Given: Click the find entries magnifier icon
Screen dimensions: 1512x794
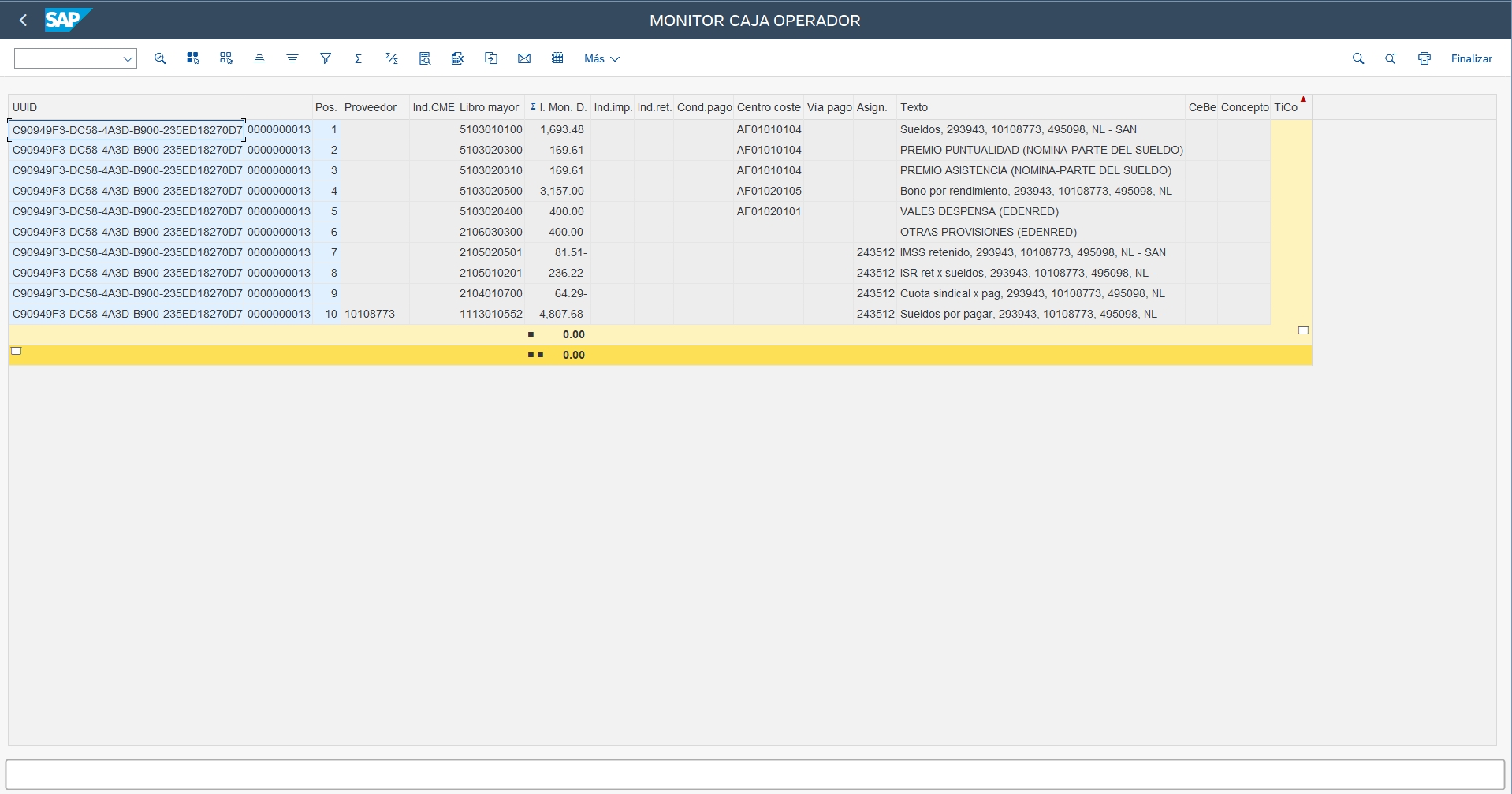Looking at the screenshot, I should [x=159, y=58].
